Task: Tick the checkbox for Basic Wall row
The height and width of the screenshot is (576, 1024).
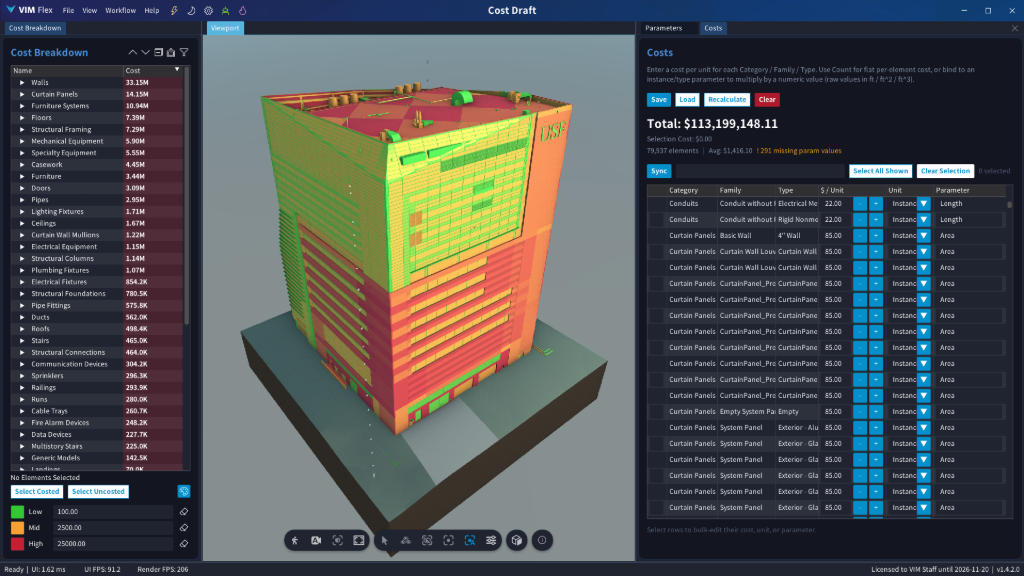Action: click(656, 236)
